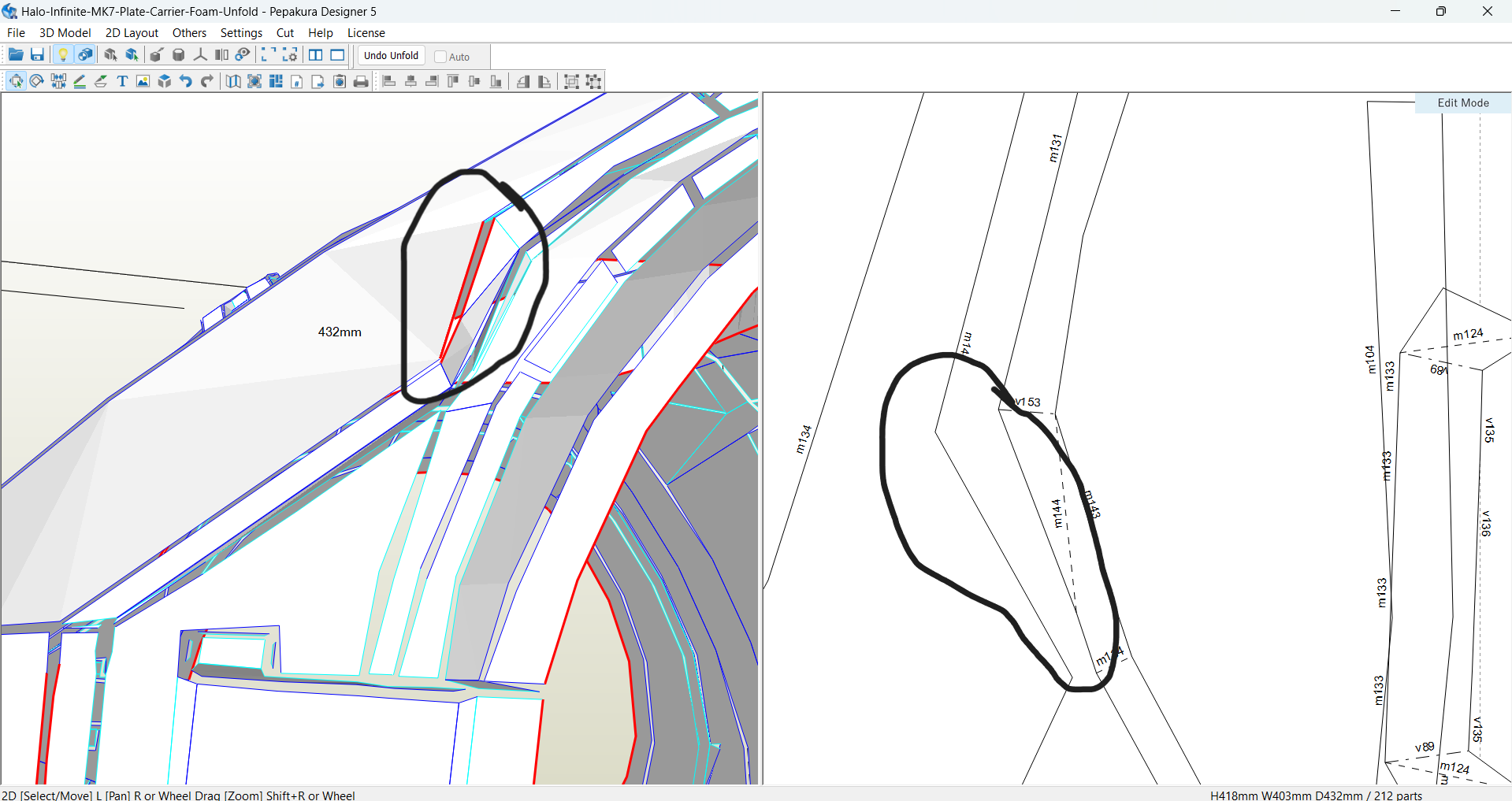1512x801 pixels.
Task: Enable the Auto checkbox
Action: (x=440, y=57)
